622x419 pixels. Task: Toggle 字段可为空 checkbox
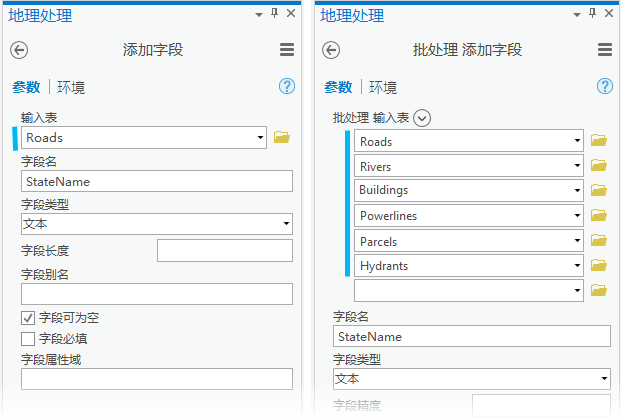pyautogui.click(x=28, y=318)
